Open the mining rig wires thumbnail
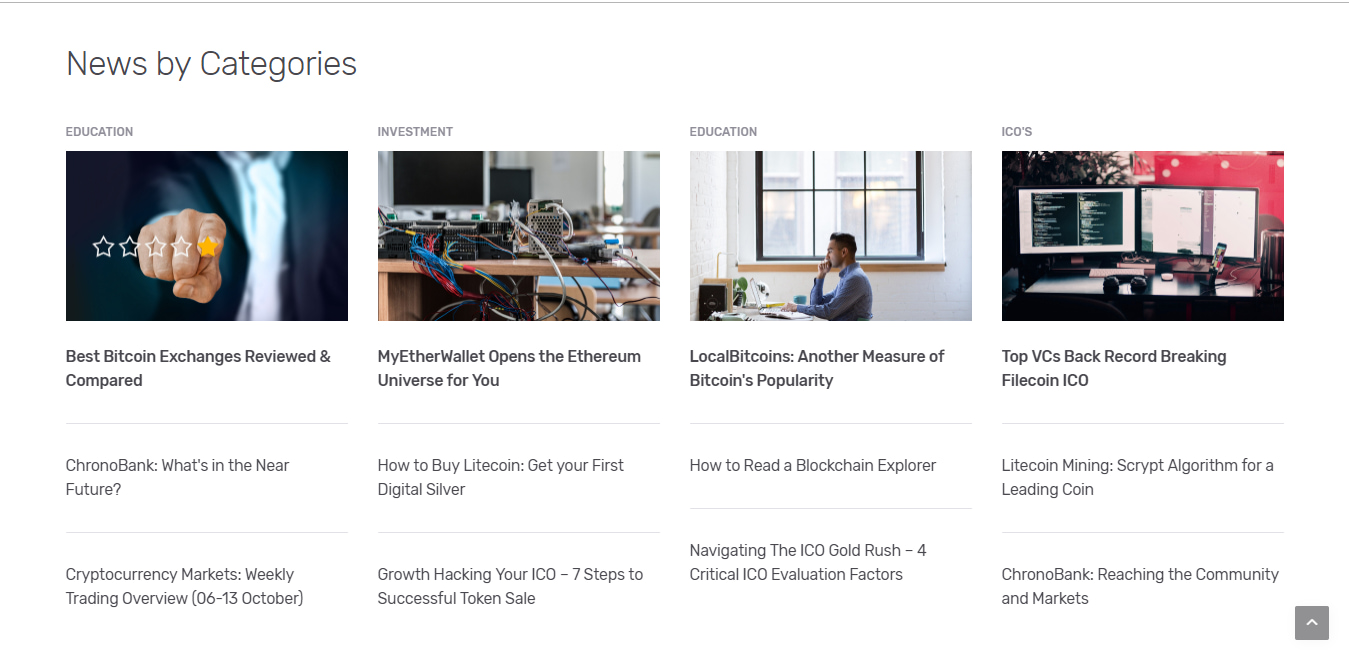The width and height of the screenshot is (1349, 659). point(518,236)
